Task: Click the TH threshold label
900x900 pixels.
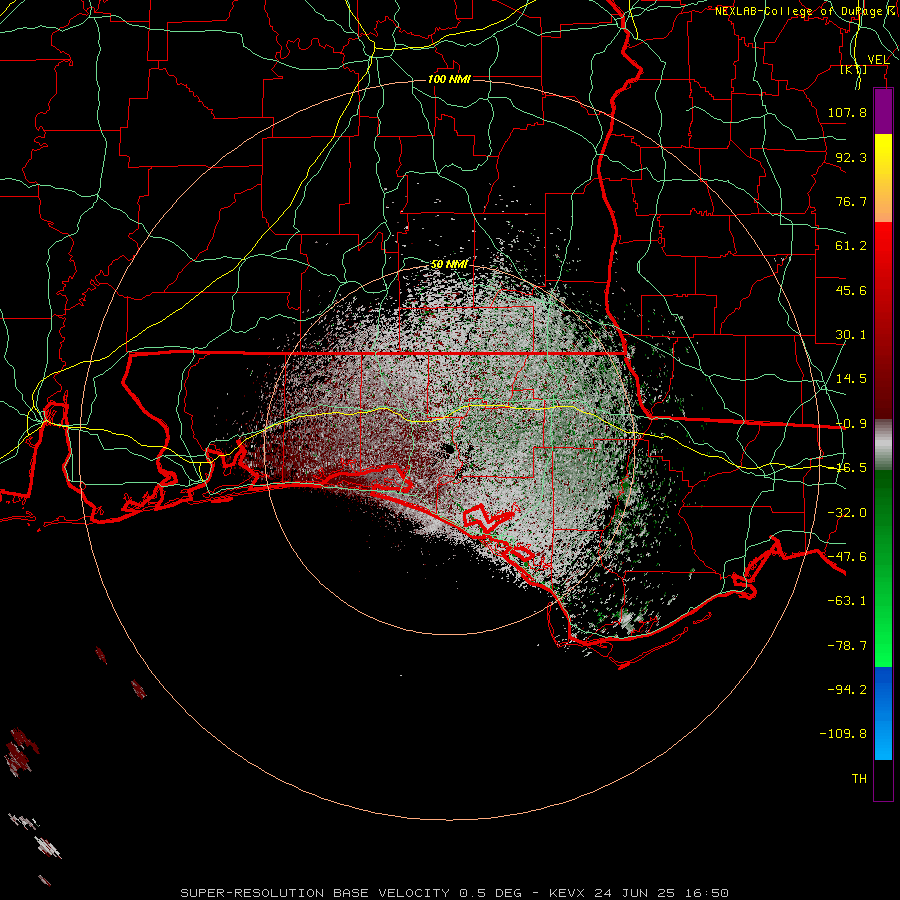Action: tap(859, 779)
